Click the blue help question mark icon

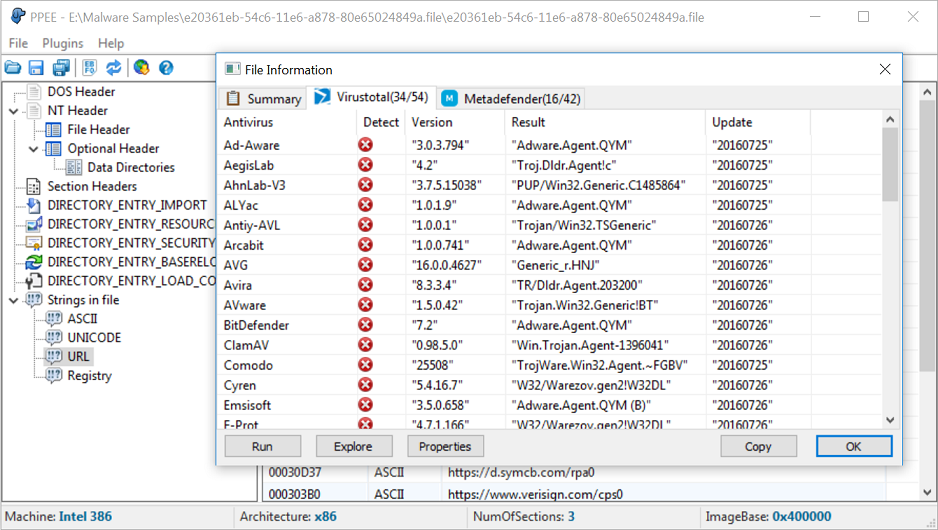pos(166,68)
